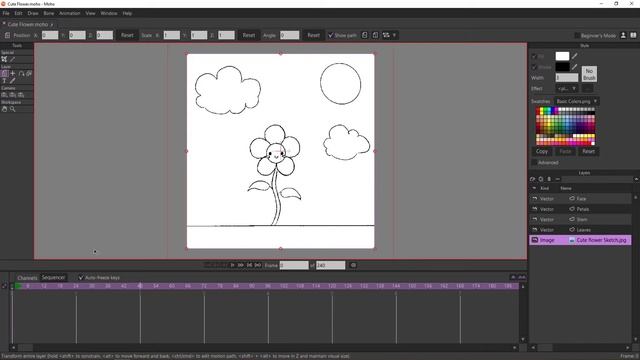Toggle the Show path checkbox

331,35
